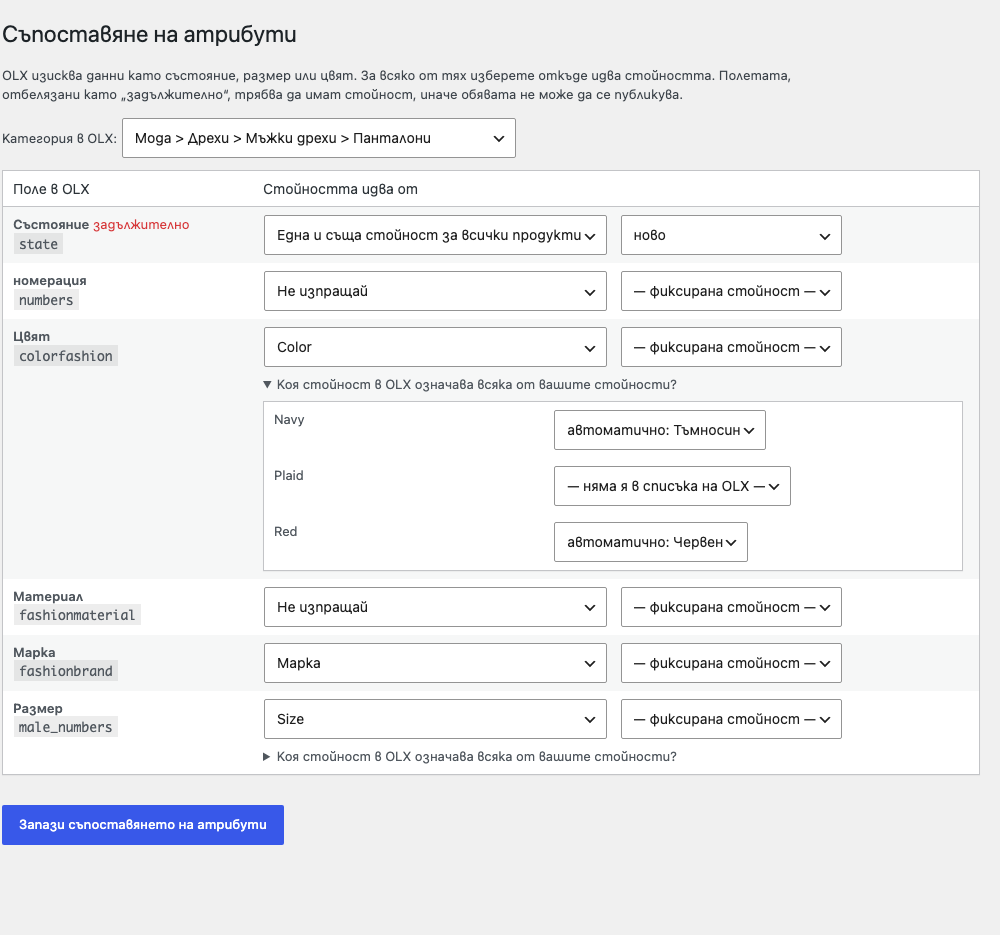Open fixed value dropdown in Размер row

coord(732,719)
